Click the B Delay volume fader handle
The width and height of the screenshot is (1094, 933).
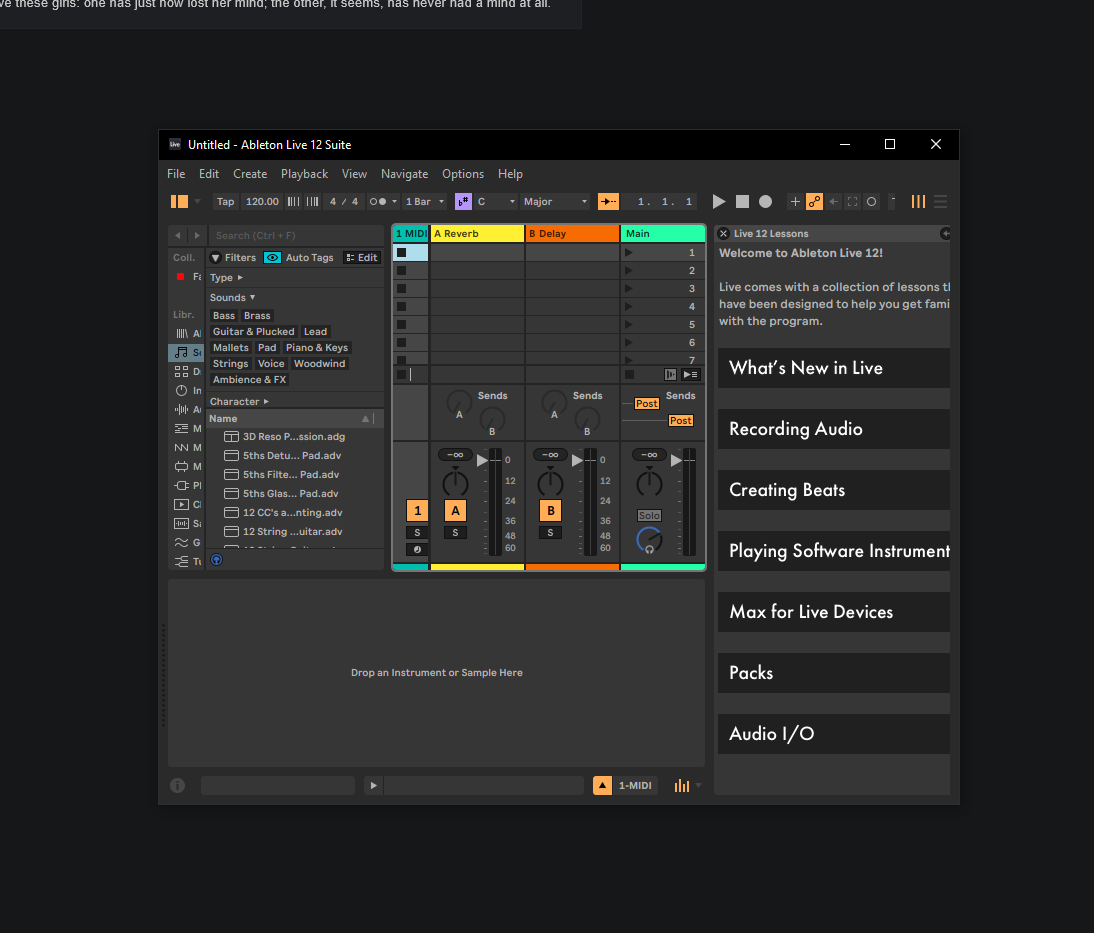pos(577,461)
